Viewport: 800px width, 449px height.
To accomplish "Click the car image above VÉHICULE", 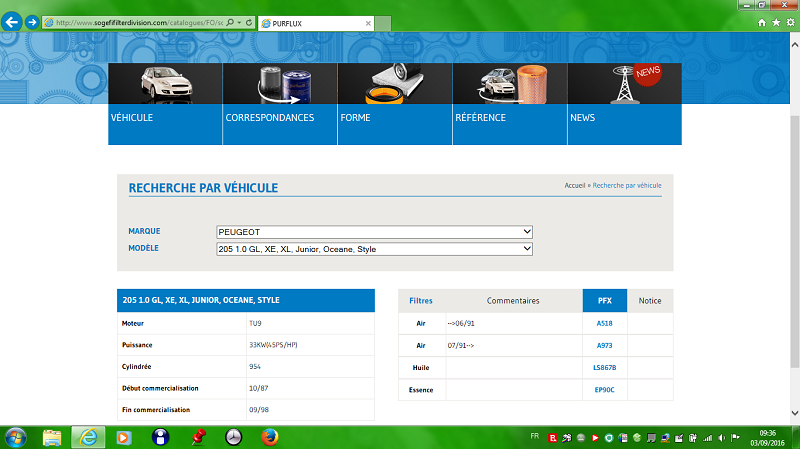I will tap(165, 84).
